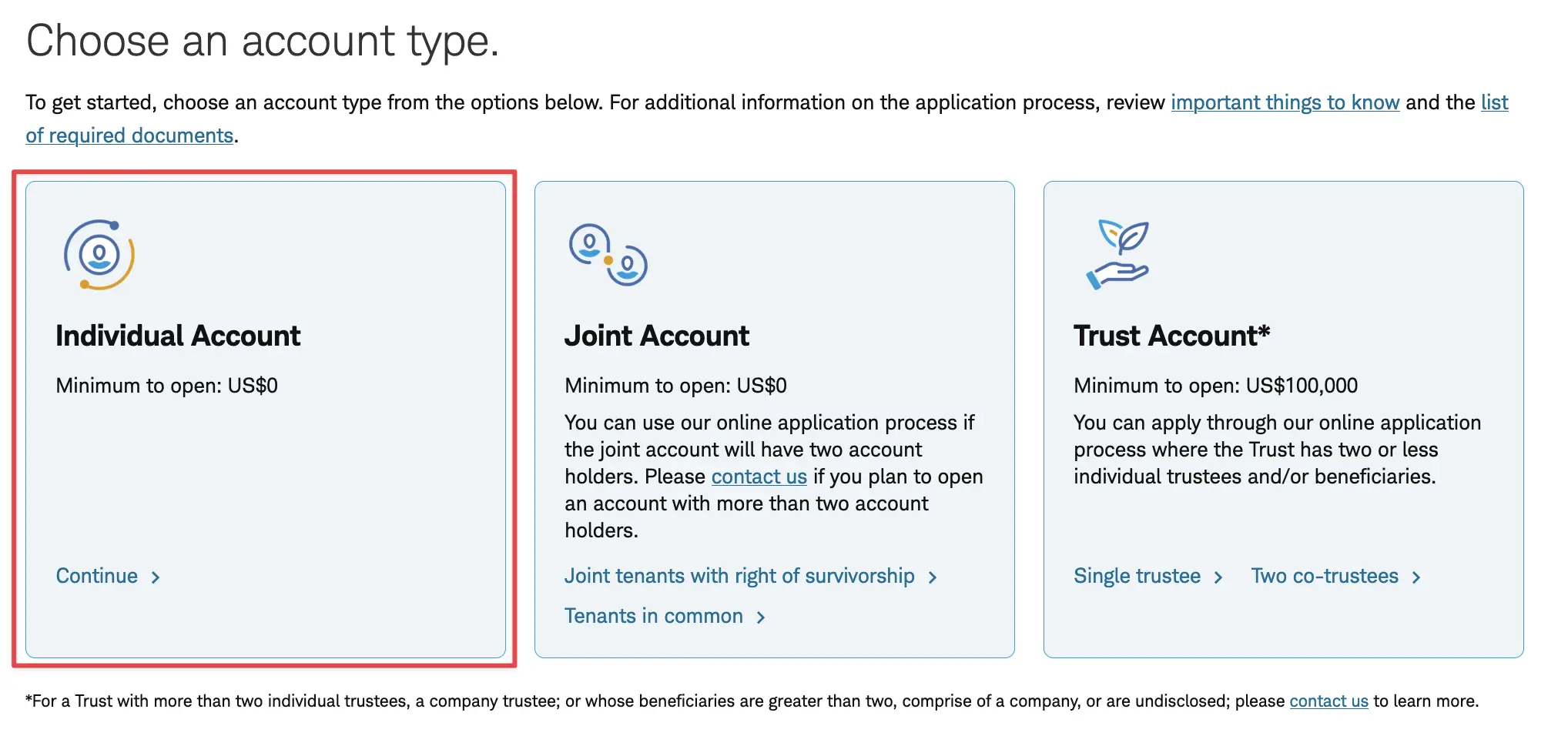Select Two co-trustees option
The image size is (1568, 756).
click(x=1324, y=576)
